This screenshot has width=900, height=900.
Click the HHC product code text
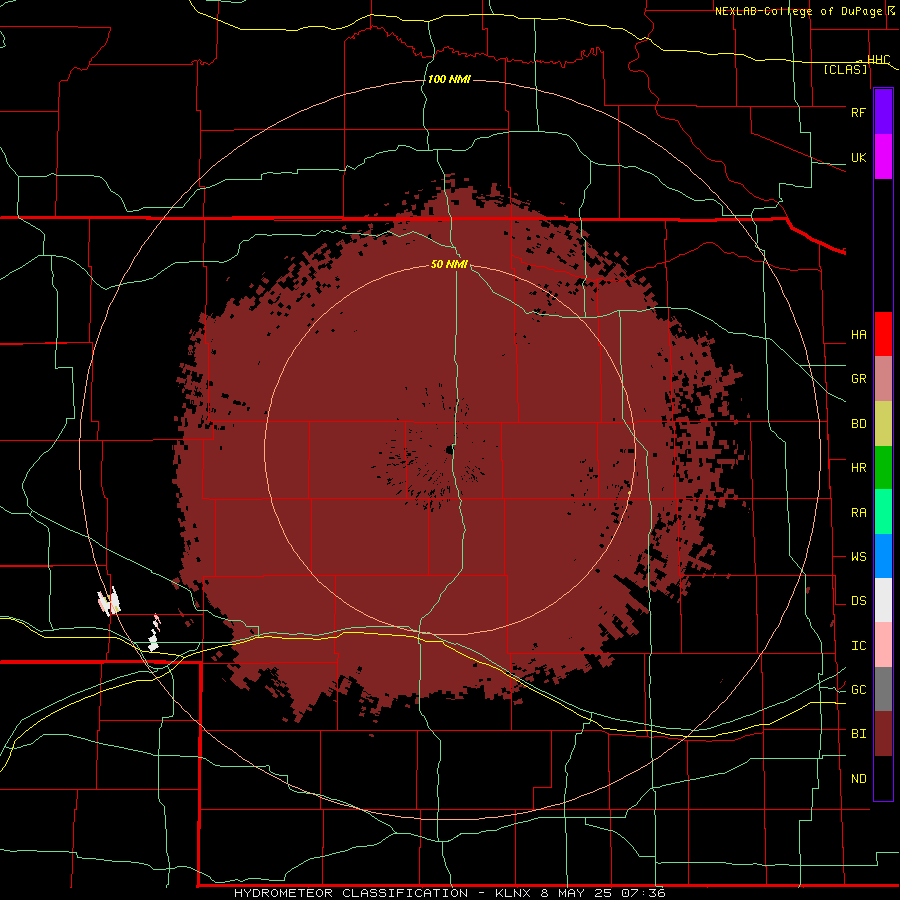[x=878, y=60]
